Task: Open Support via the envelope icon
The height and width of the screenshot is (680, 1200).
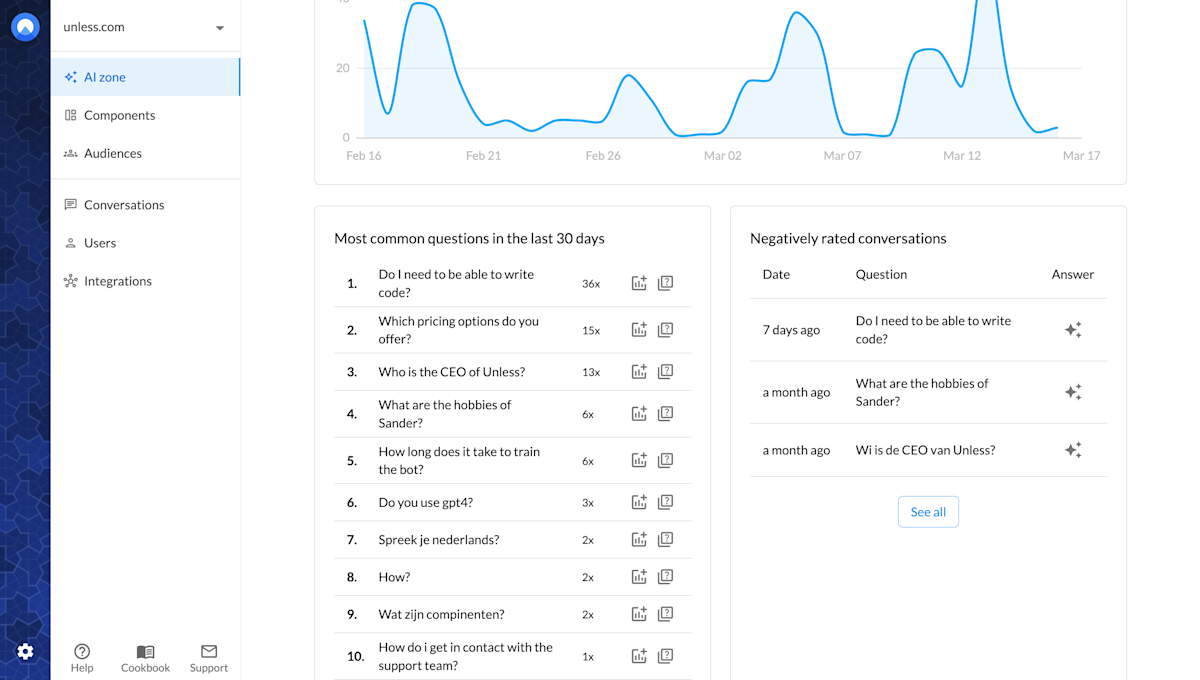Action: pyautogui.click(x=208, y=648)
